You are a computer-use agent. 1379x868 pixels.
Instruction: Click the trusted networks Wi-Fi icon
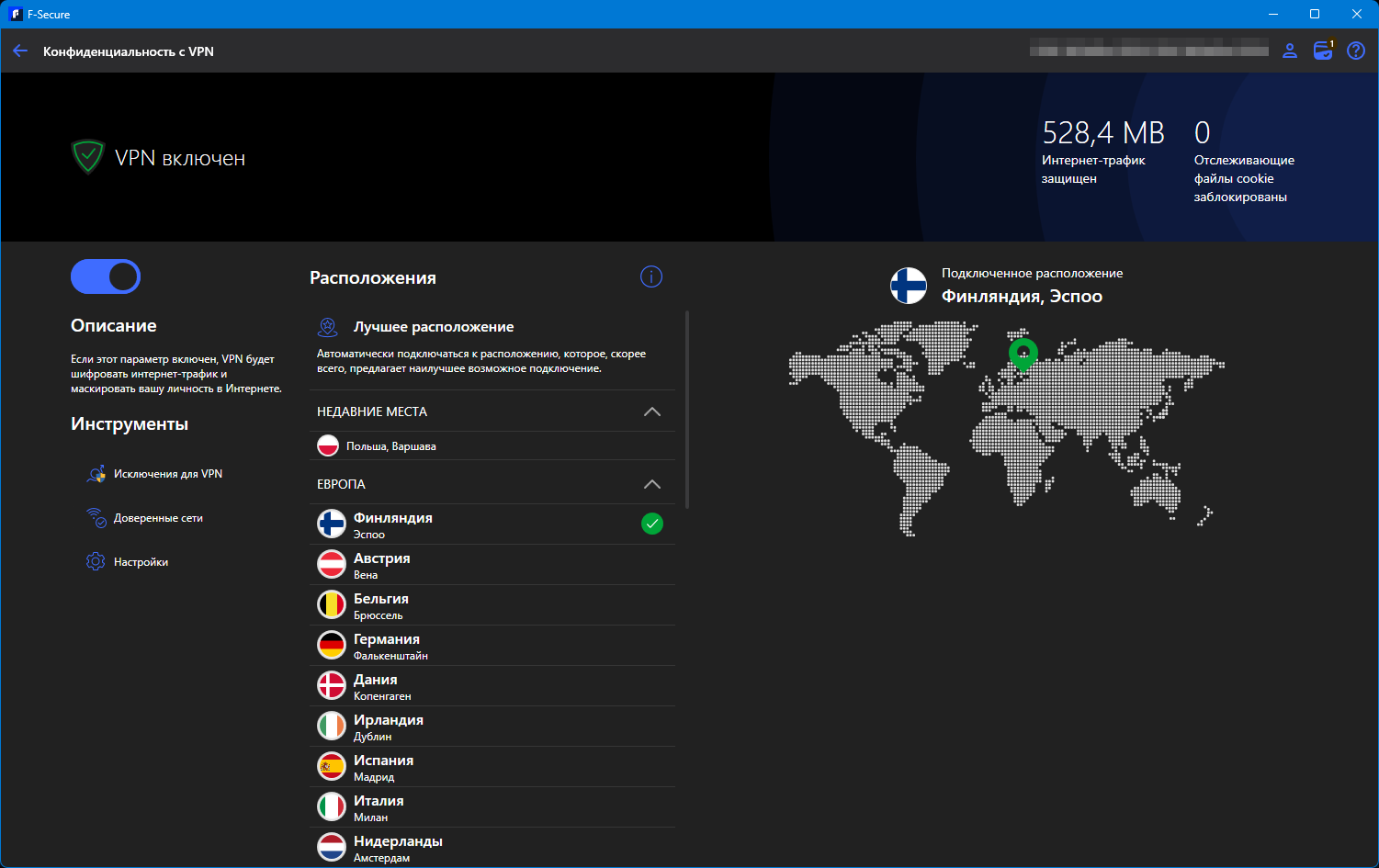[x=96, y=518]
